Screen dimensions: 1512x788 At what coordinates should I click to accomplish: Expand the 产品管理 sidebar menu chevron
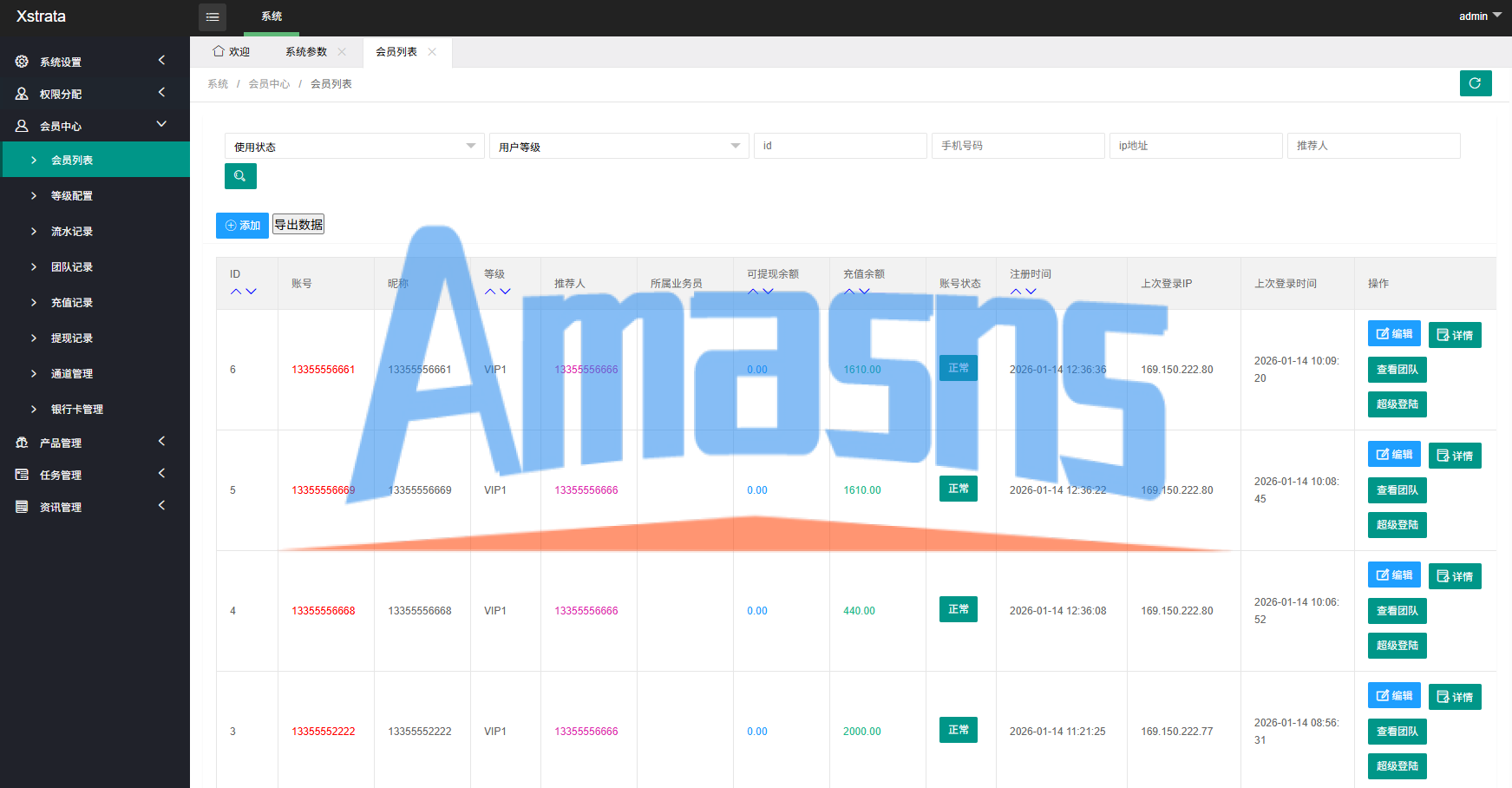coord(161,441)
